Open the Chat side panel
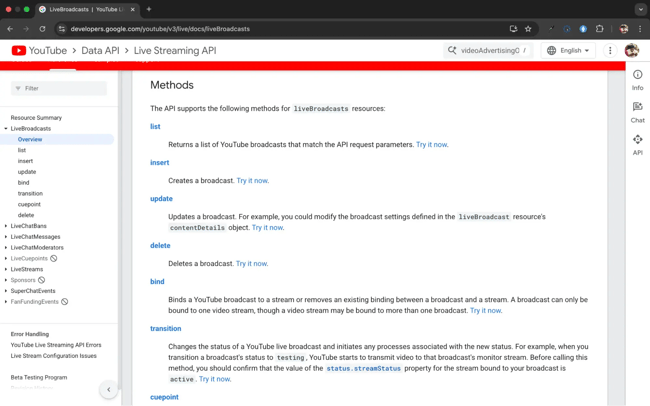 (x=637, y=112)
